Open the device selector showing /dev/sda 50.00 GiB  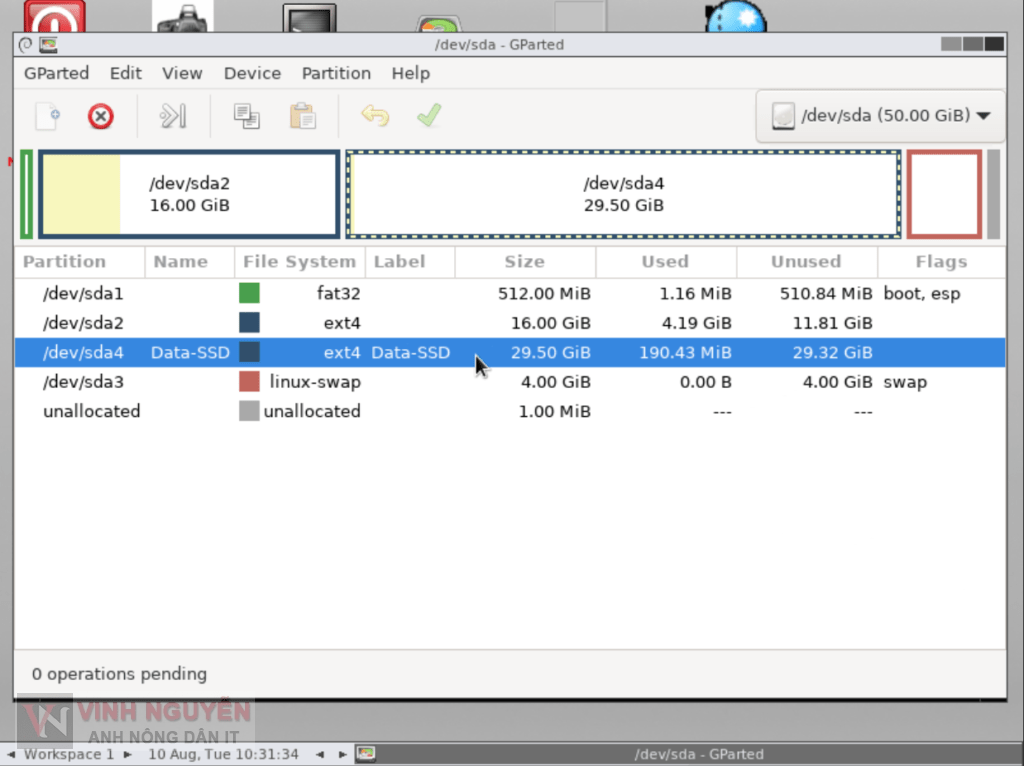pos(879,115)
